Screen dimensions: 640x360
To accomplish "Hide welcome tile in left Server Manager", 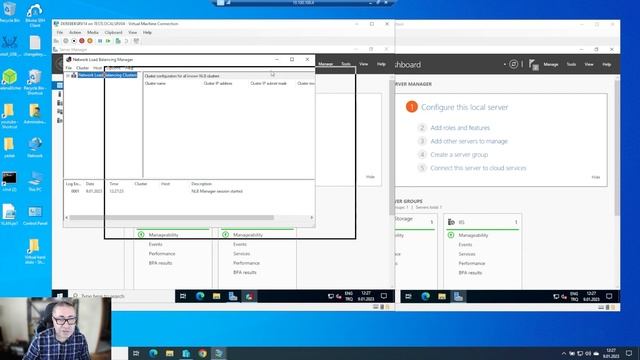I will pyautogui.click(x=370, y=177).
